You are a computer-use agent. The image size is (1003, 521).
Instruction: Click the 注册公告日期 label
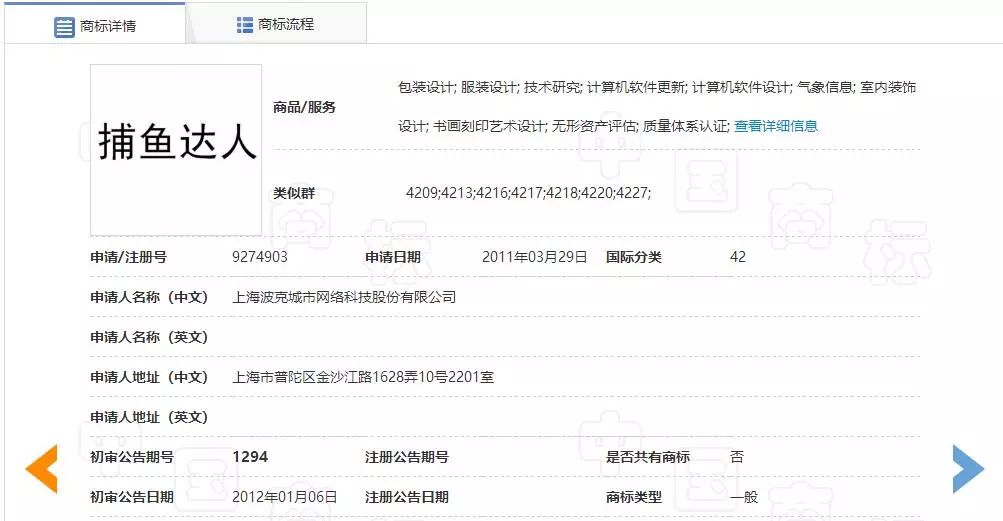[x=407, y=497]
